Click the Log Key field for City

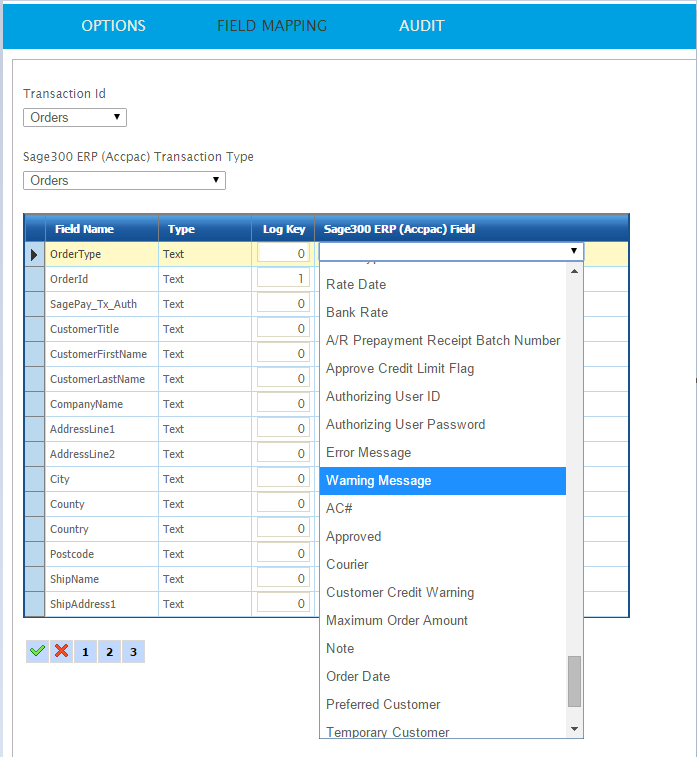click(x=282, y=479)
